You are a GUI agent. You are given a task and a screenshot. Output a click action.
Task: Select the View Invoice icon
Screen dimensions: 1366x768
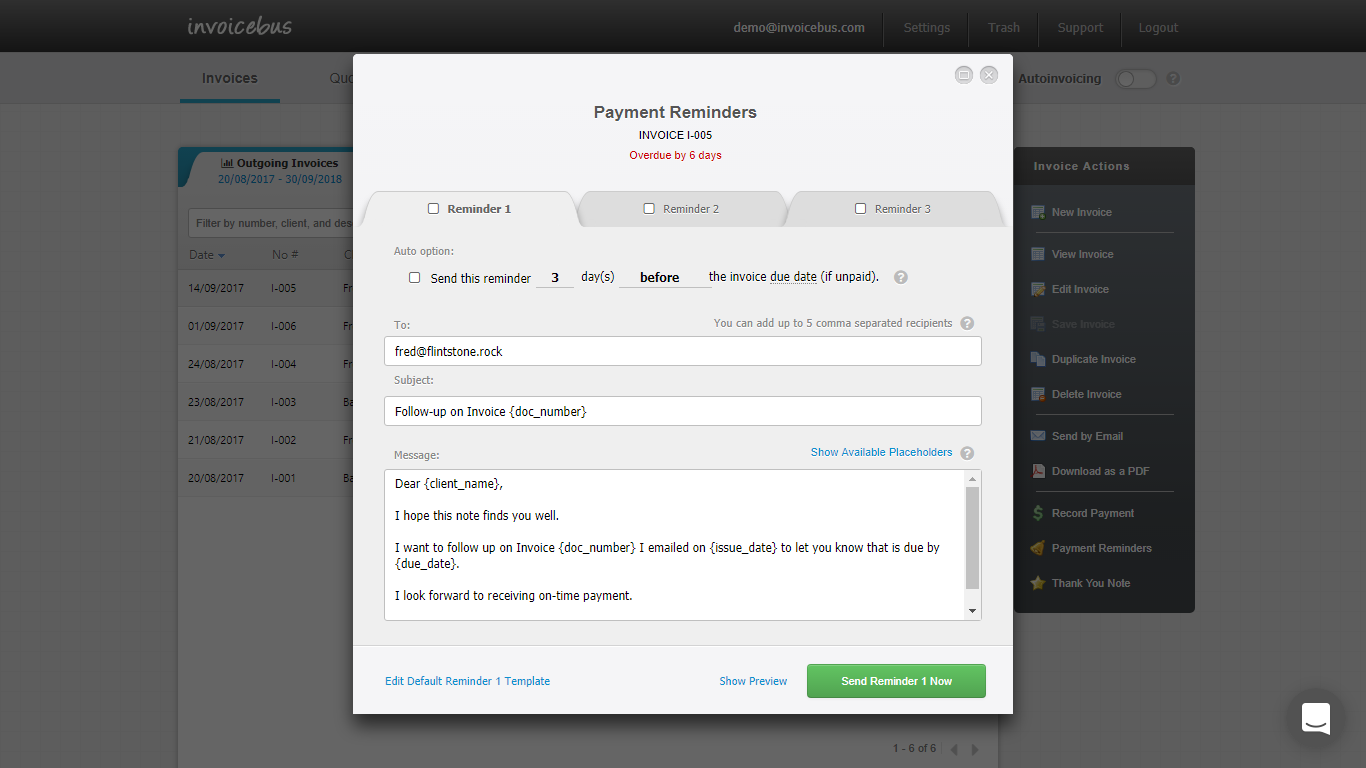(x=1038, y=253)
